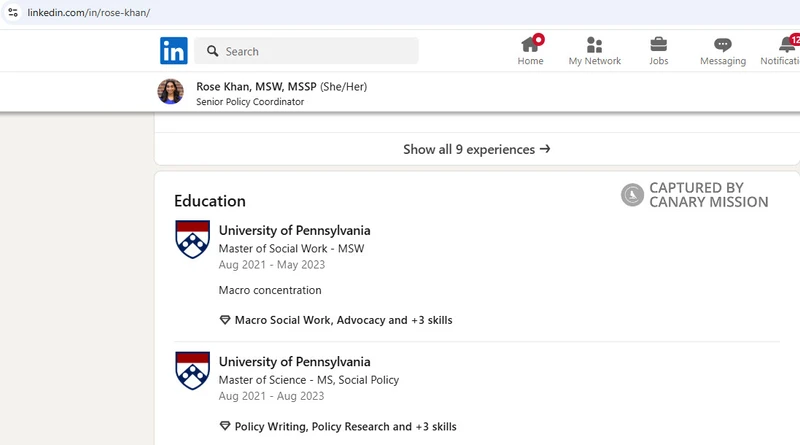Image resolution: width=800 pixels, height=445 pixels.
Task: Click the LinkedIn logo icon
Action: 173,51
